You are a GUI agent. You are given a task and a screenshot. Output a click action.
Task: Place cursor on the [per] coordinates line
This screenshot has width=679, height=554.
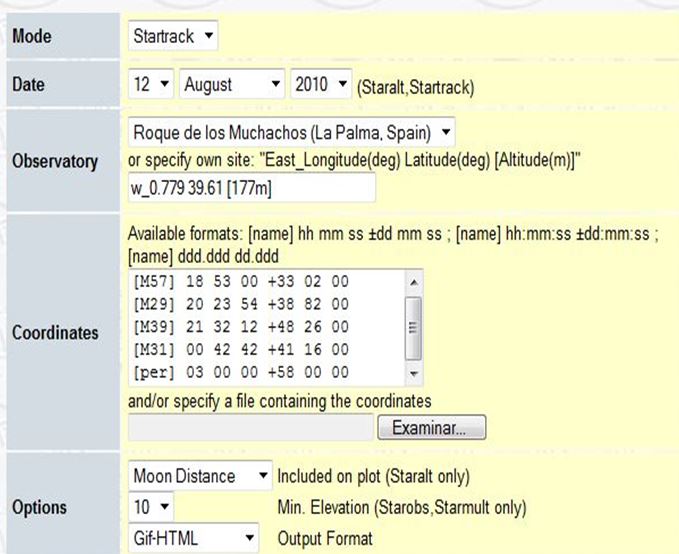point(240,372)
